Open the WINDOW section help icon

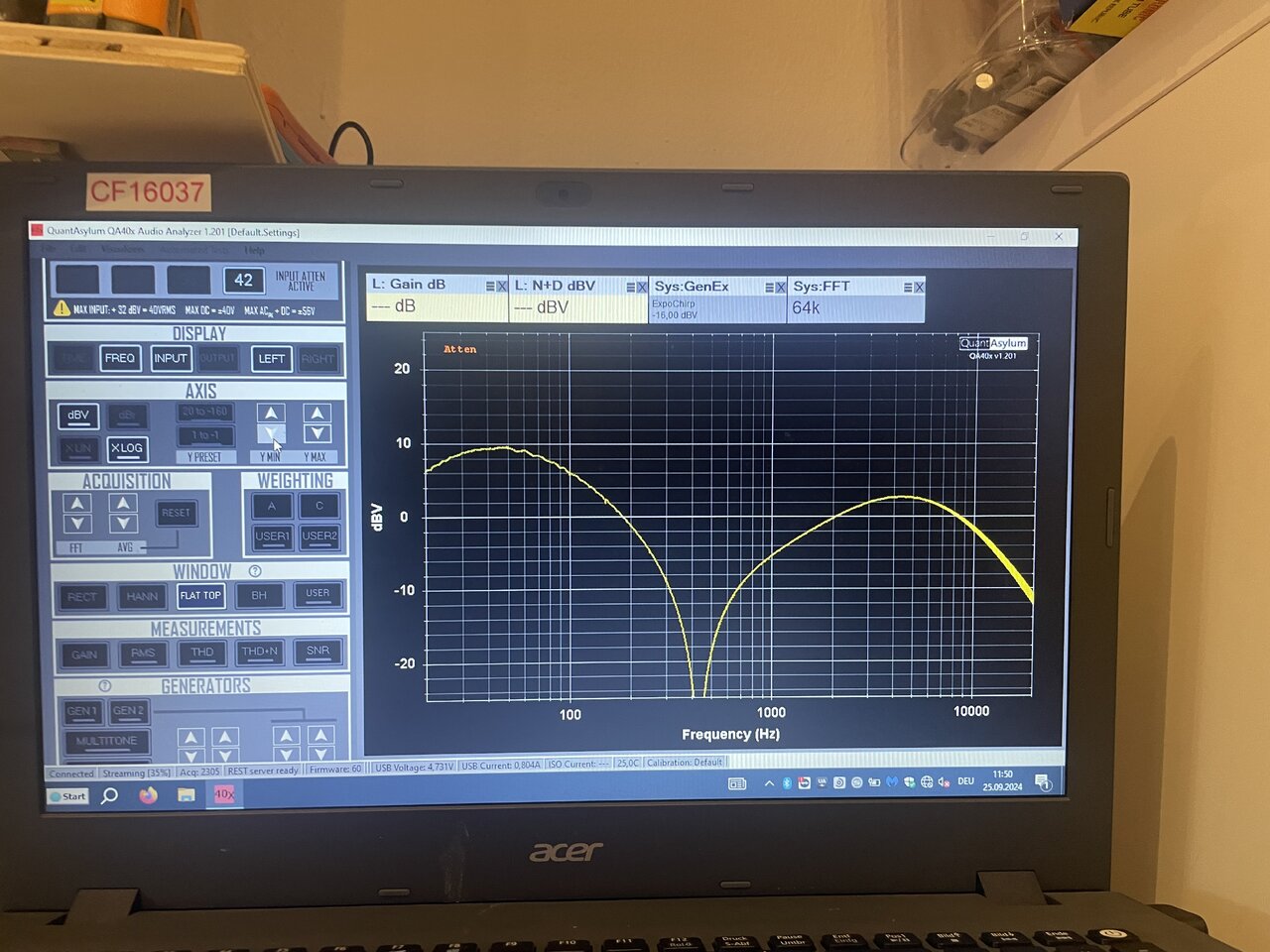(x=255, y=571)
